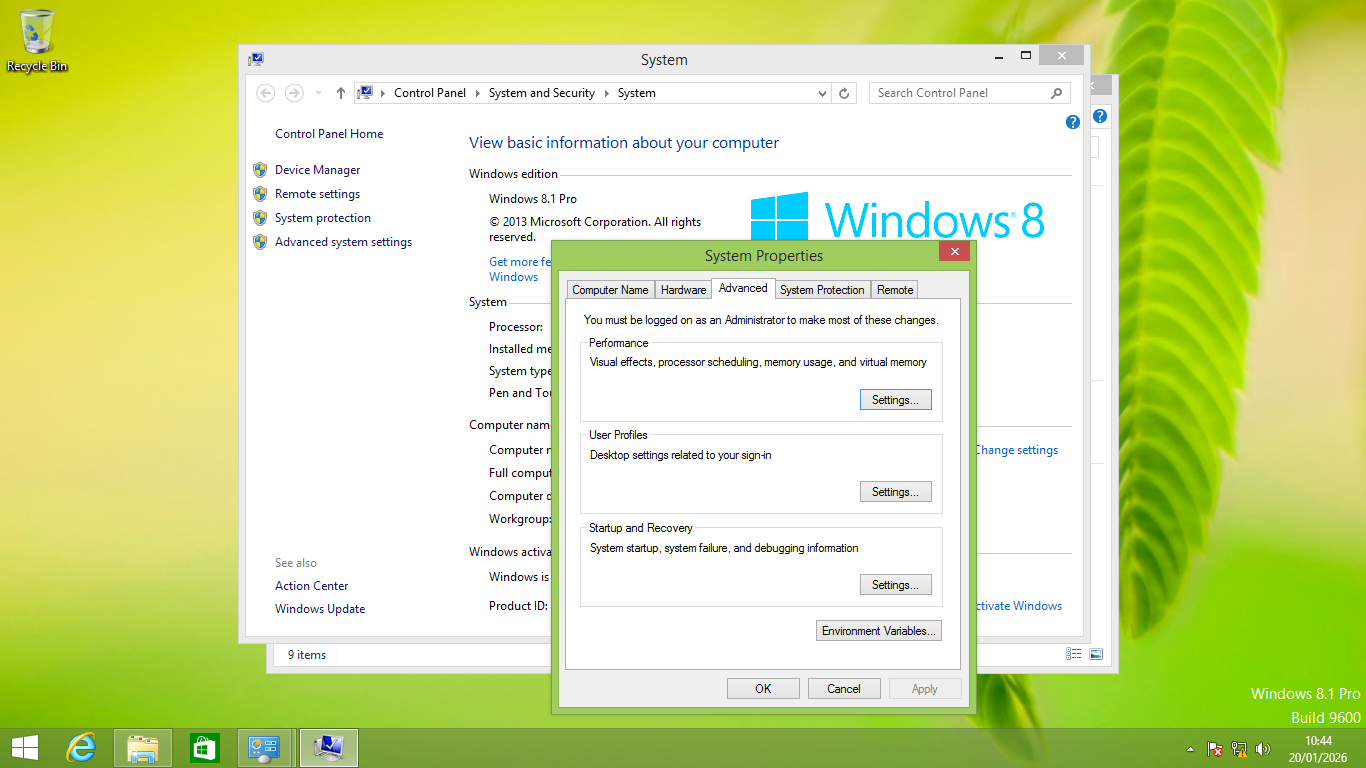Image resolution: width=1366 pixels, height=768 pixels.
Task: Open Startup and Recovery Settings button
Action: (895, 585)
